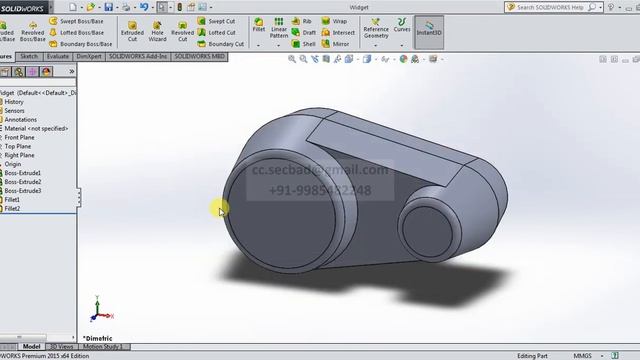Choose Lofted Cut
Screen dimensions: 640x360
[x=216, y=33]
